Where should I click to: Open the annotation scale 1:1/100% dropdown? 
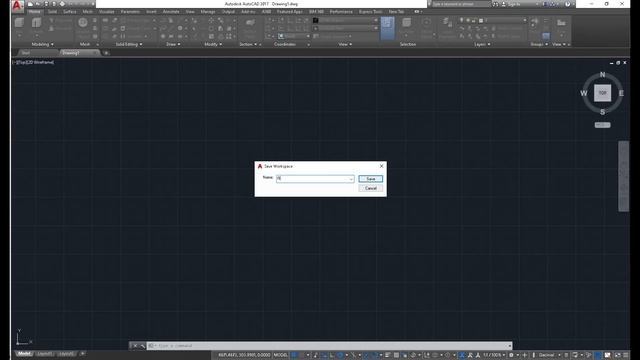click(494, 355)
